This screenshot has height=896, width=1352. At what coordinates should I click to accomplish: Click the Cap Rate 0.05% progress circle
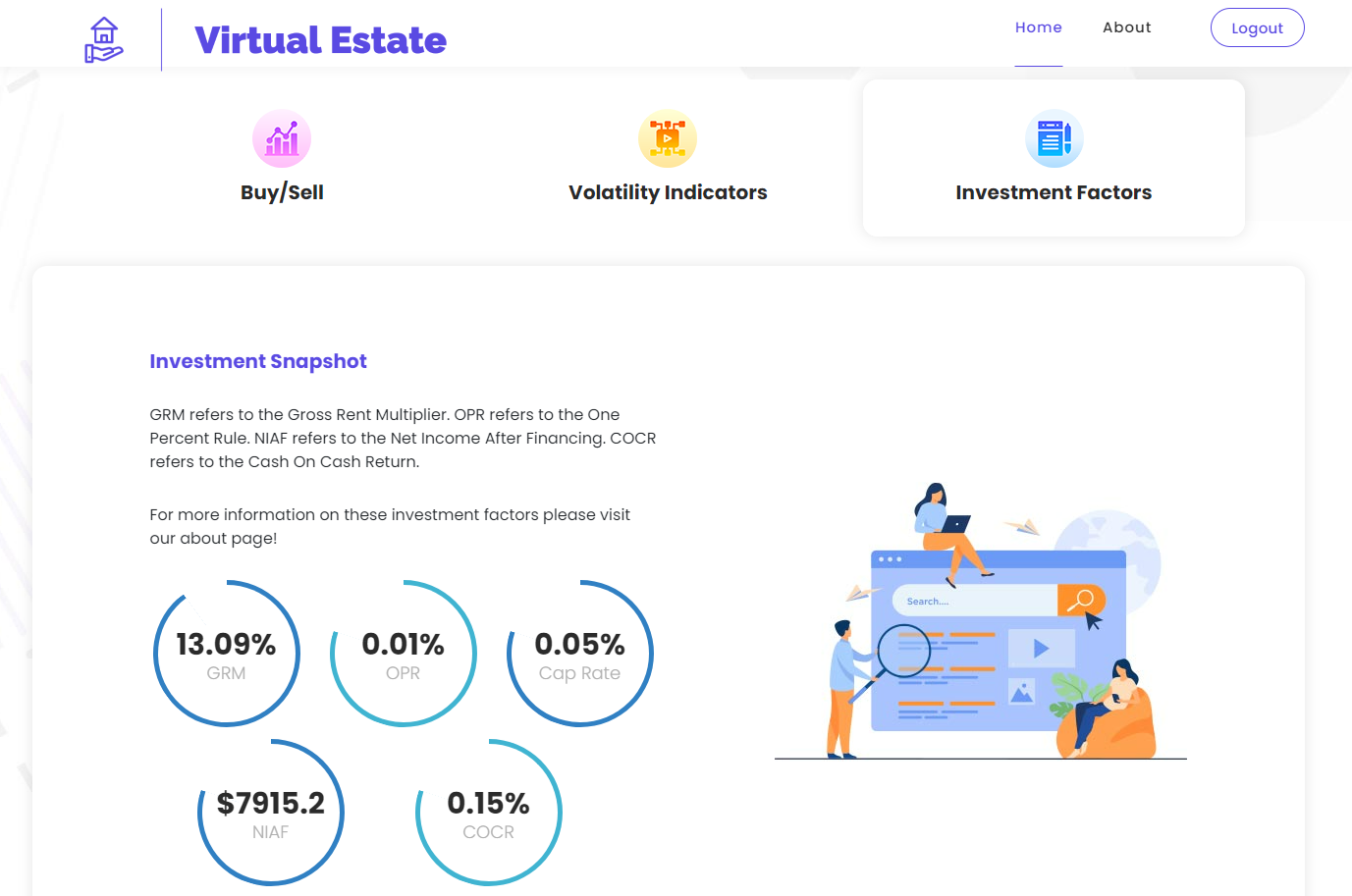[580, 654]
